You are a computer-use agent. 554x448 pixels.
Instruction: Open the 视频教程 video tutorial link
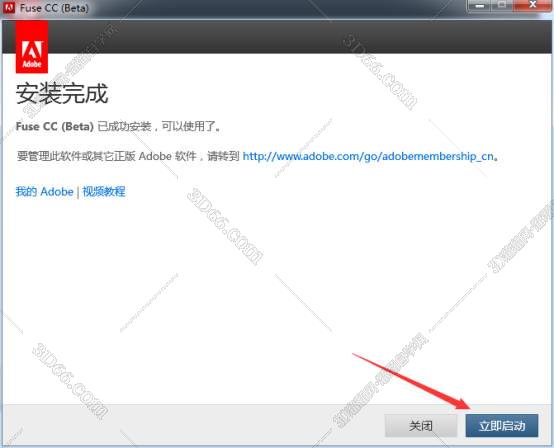104,191
